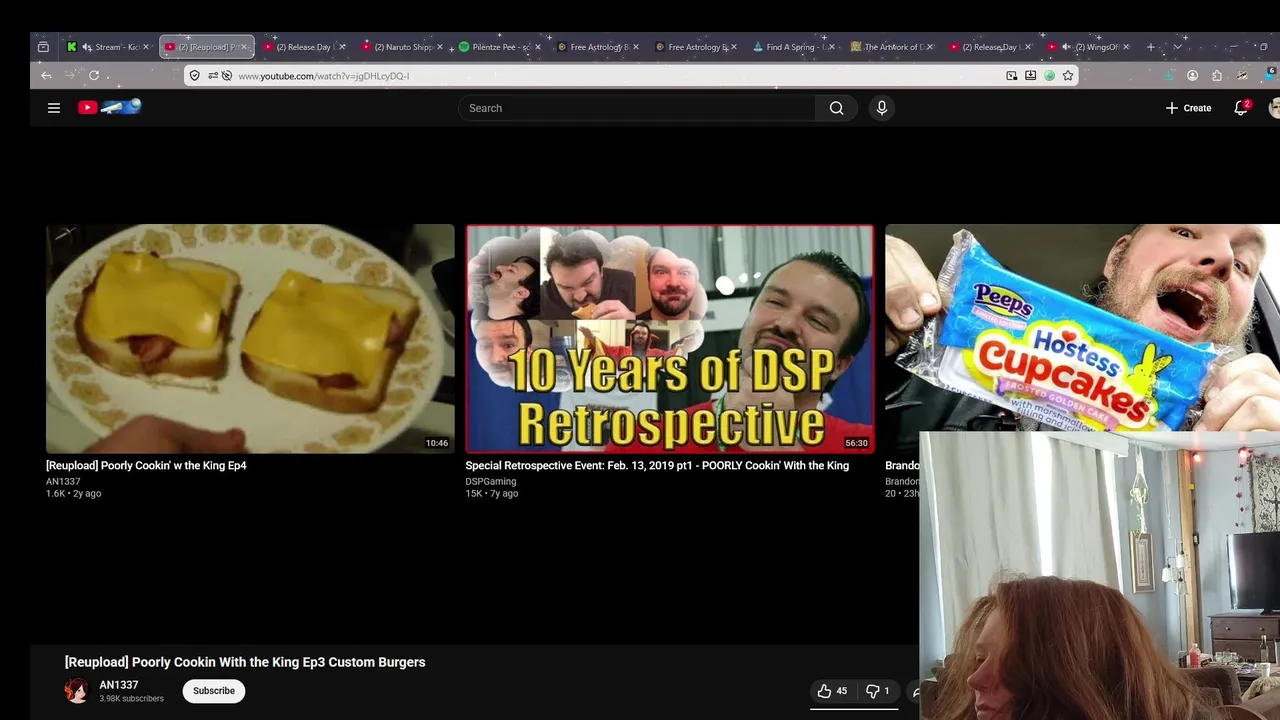Switch to the Pilentze Pee Spotify tab

pyautogui.click(x=500, y=47)
